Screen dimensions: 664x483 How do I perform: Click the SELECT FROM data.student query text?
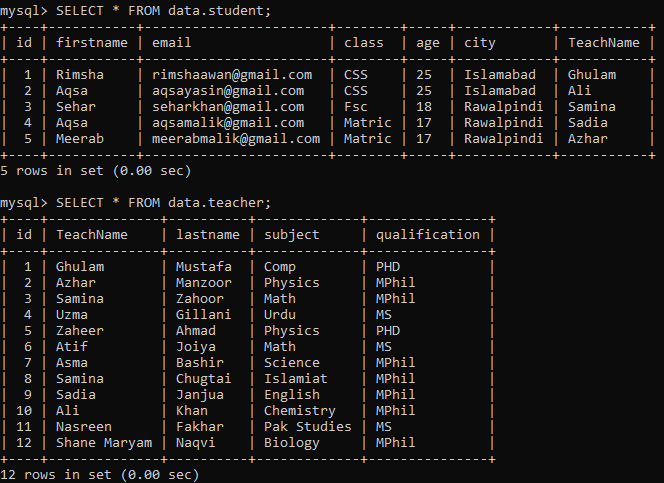(163, 11)
